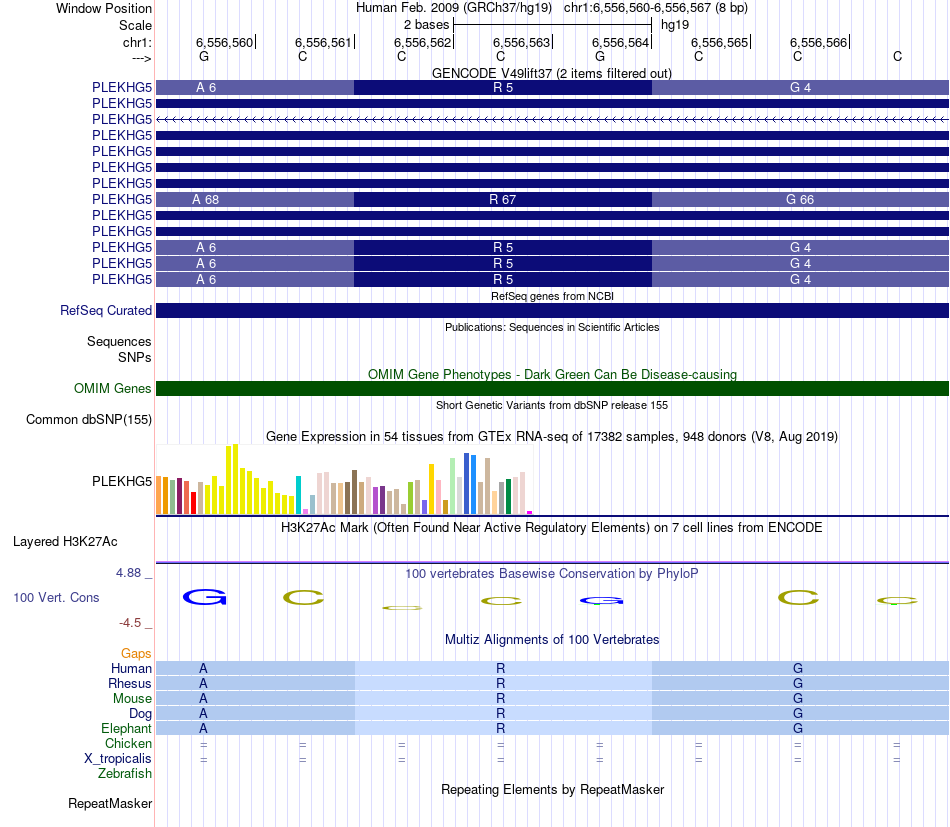
Task: Click position marker 6,556,561
Action: [323, 42]
